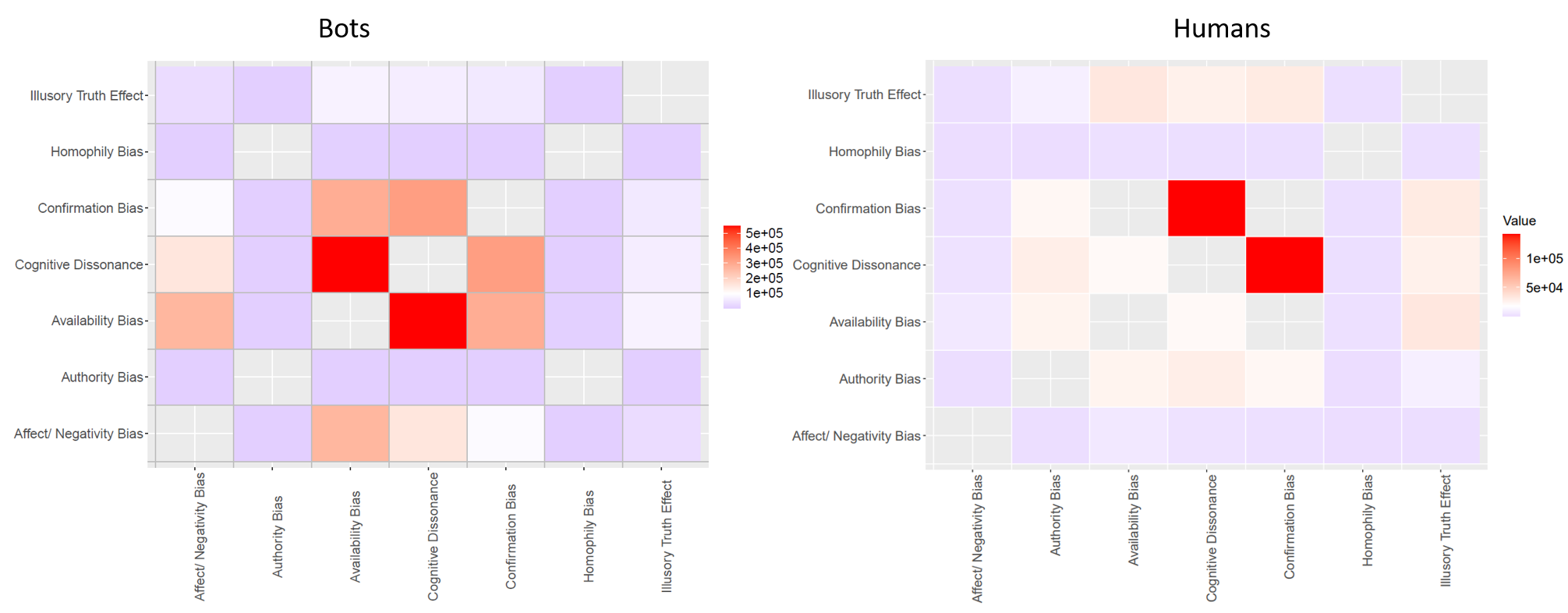Click left chart's vertical "Illusory Truth Effect" column label
The width and height of the screenshot is (1568, 613).
(667, 537)
